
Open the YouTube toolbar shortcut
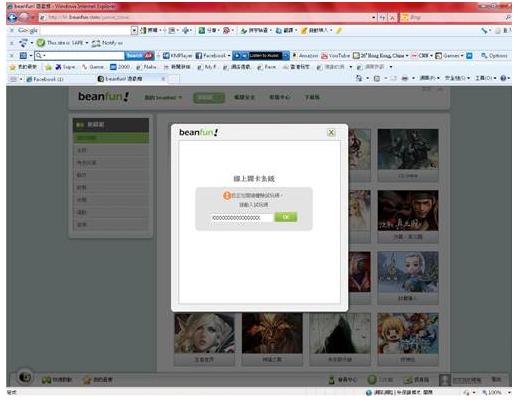click(x=336, y=56)
